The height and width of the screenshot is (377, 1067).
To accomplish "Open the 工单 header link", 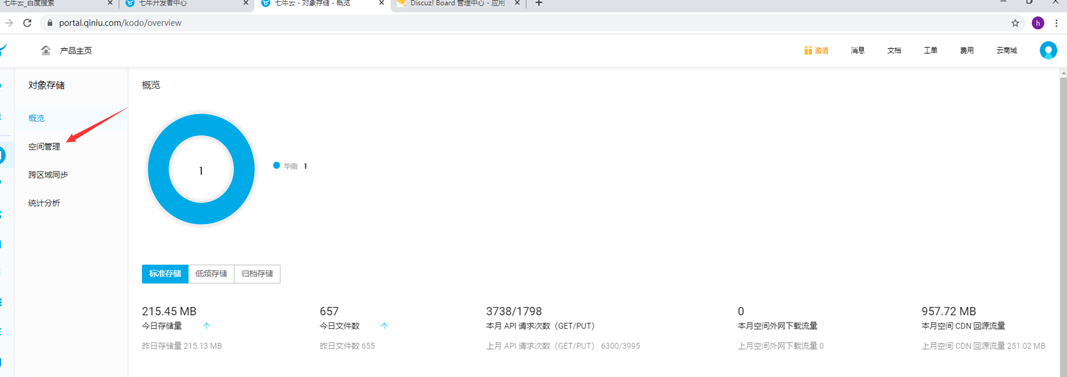I will [930, 50].
